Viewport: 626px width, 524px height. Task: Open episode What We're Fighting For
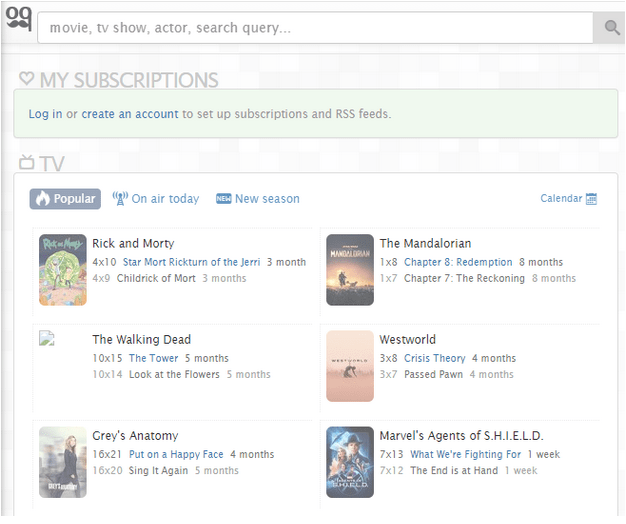466,455
